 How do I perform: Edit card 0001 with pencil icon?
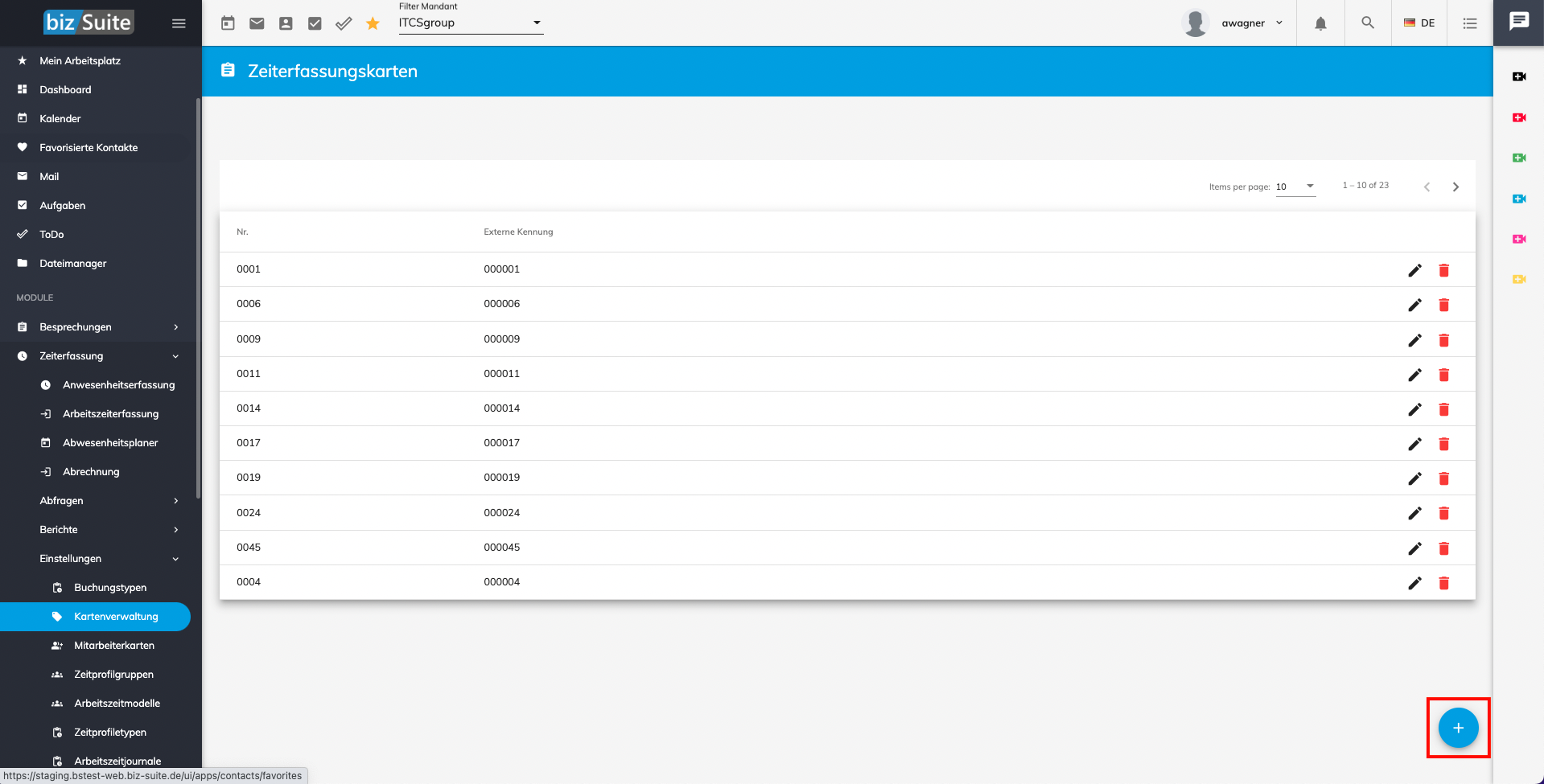click(1414, 270)
